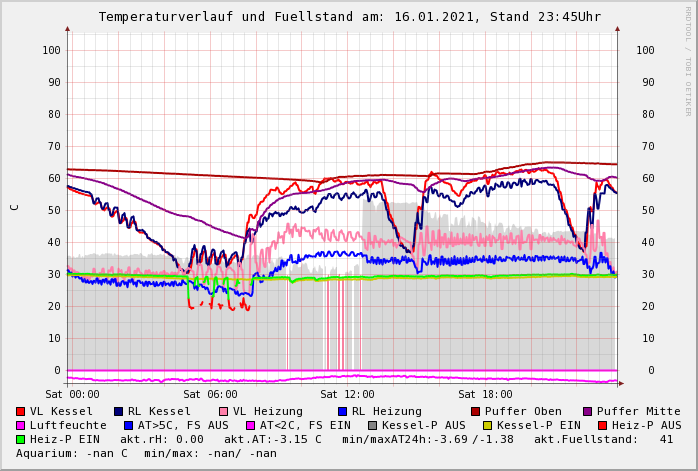Image resolution: width=698 pixels, height=471 pixels.
Task: Click the magenta Luftfeuchte legend swatch
Action: coord(21,425)
